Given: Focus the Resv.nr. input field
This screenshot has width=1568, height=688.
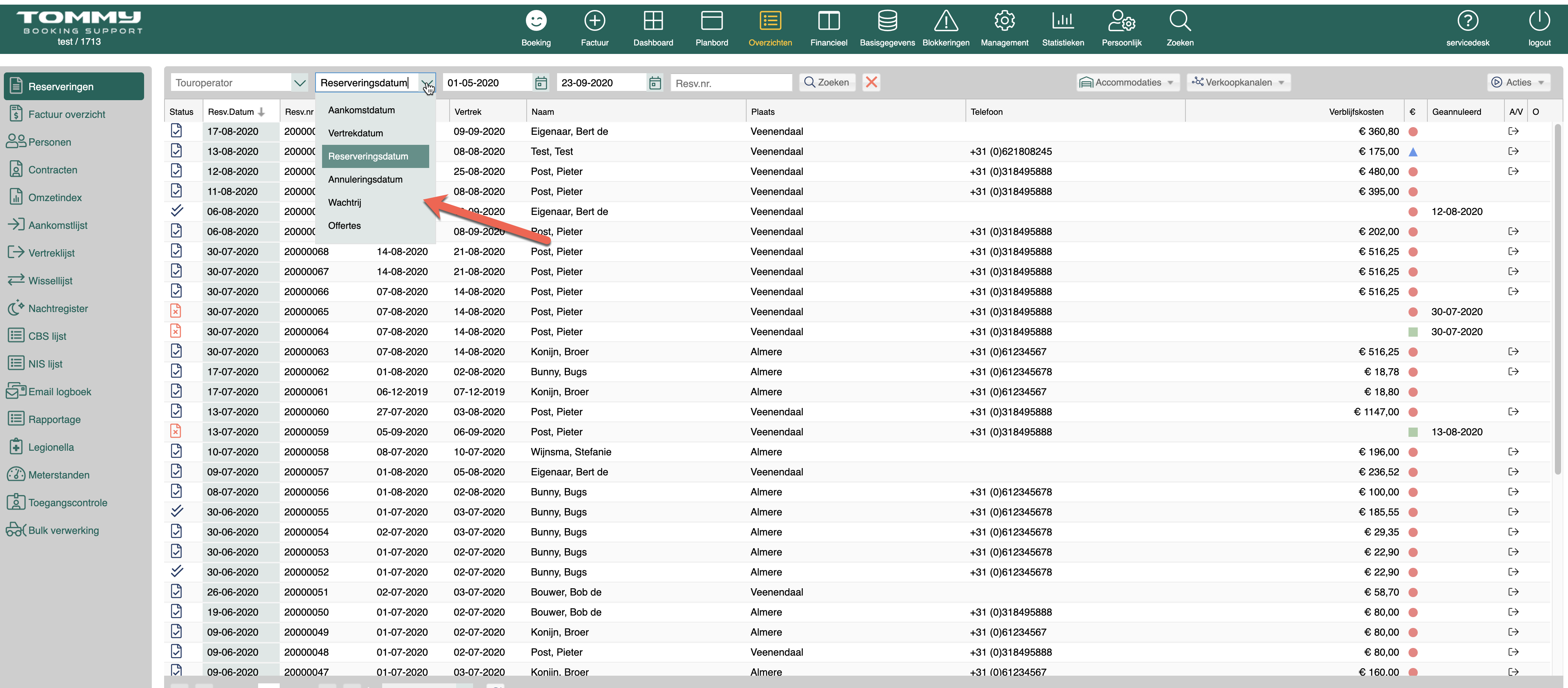Looking at the screenshot, I should pos(731,83).
